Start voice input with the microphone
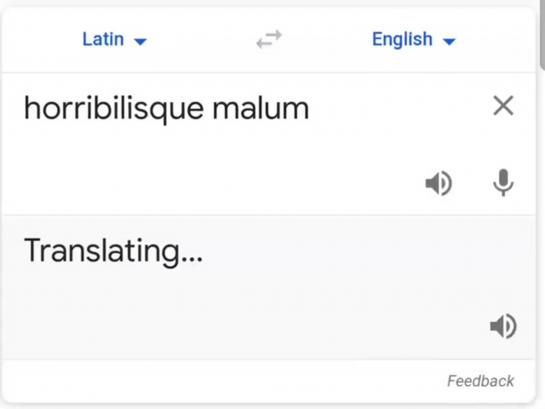The width and height of the screenshot is (545, 409). pyautogui.click(x=503, y=182)
